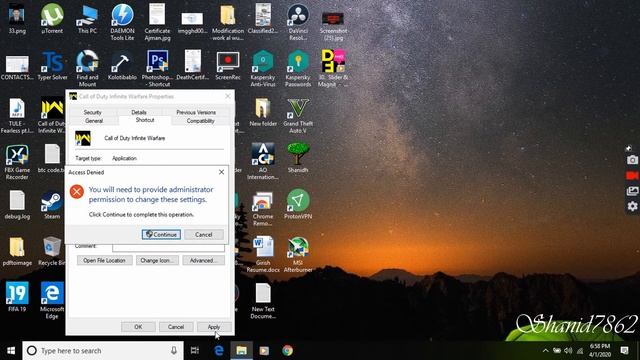Open the Advanced shortcut settings
The height and width of the screenshot is (360, 640).
tap(203, 260)
